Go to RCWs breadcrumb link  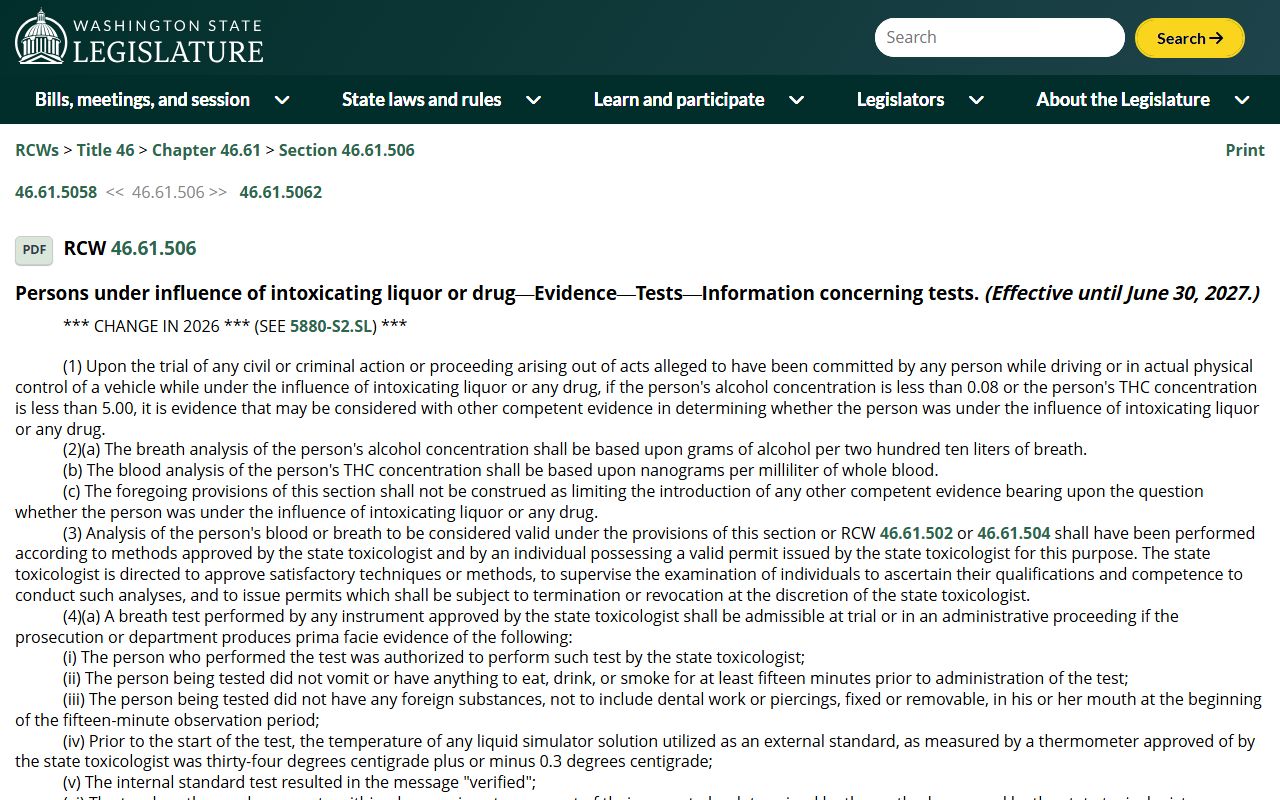pyautogui.click(x=37, y=150)
